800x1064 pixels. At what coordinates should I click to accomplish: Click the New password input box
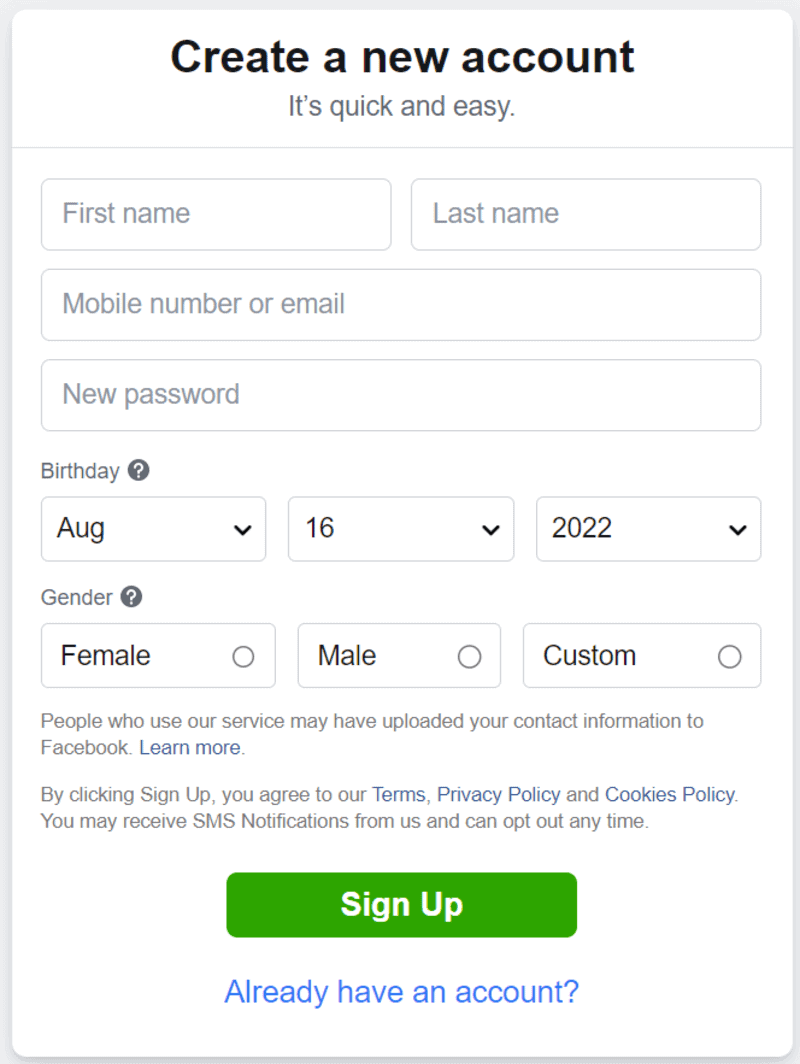pyautogui.click(x=400, y=395)
